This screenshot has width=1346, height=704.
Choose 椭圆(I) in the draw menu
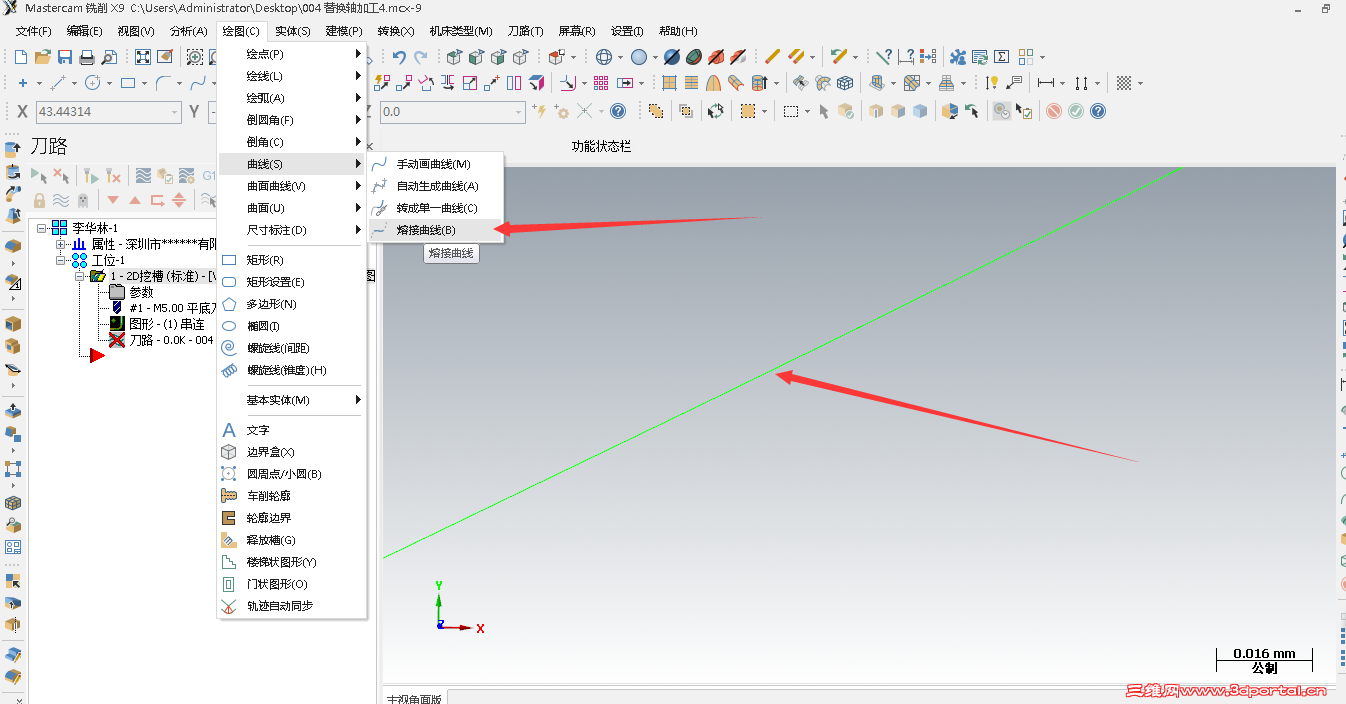pyautogui.click(x=292, y=326)
